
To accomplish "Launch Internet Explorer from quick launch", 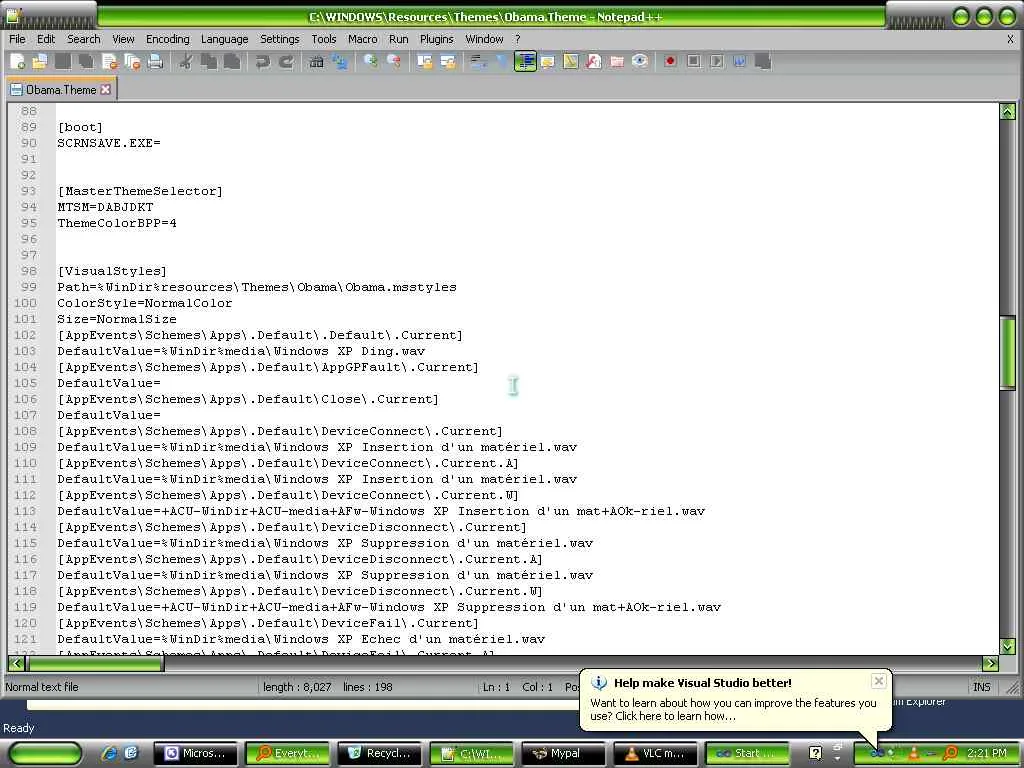I will (x=108, y=753).
